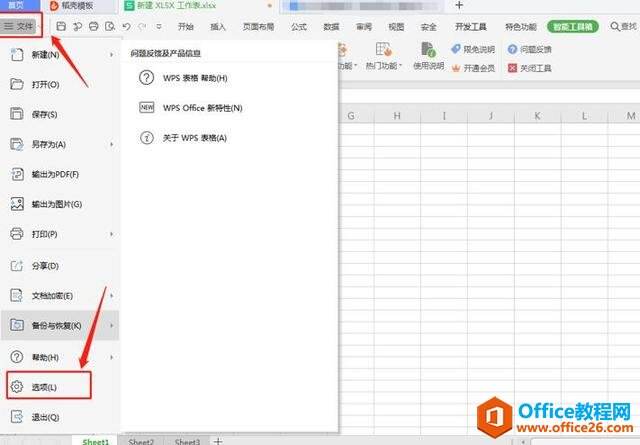Select the green 智能工具箱 tab
Viewport: 640px width, 445px height.
tap(573, 27)
